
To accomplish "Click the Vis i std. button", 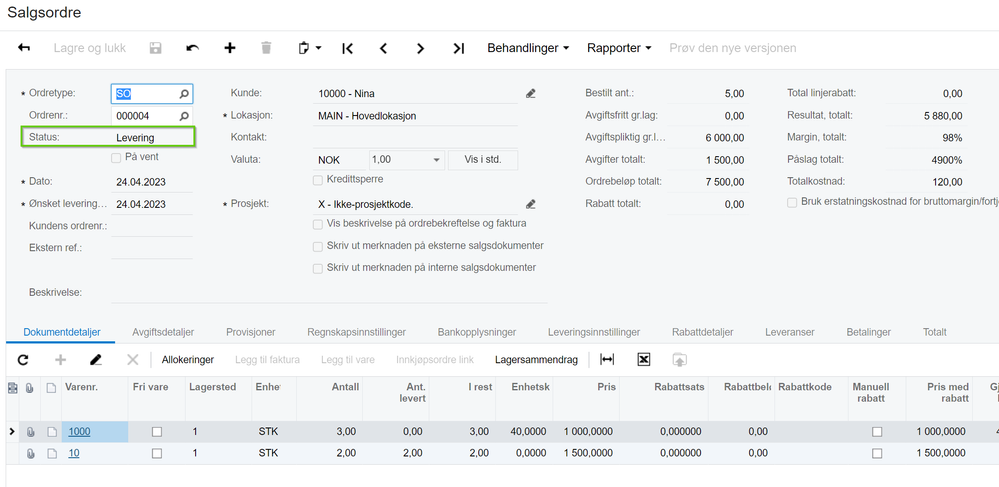I will point(483,160).
